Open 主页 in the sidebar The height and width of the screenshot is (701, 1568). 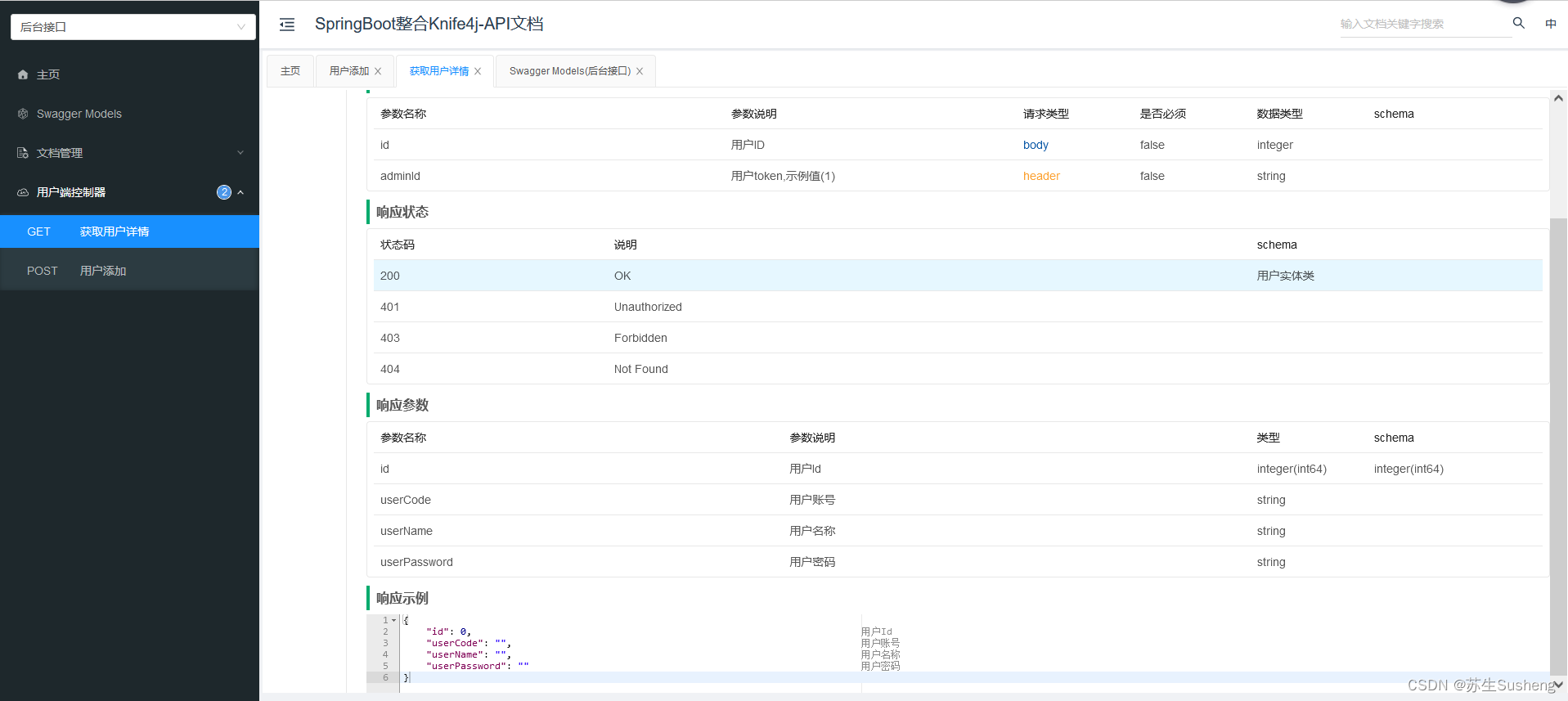click(x=129, y=74)
